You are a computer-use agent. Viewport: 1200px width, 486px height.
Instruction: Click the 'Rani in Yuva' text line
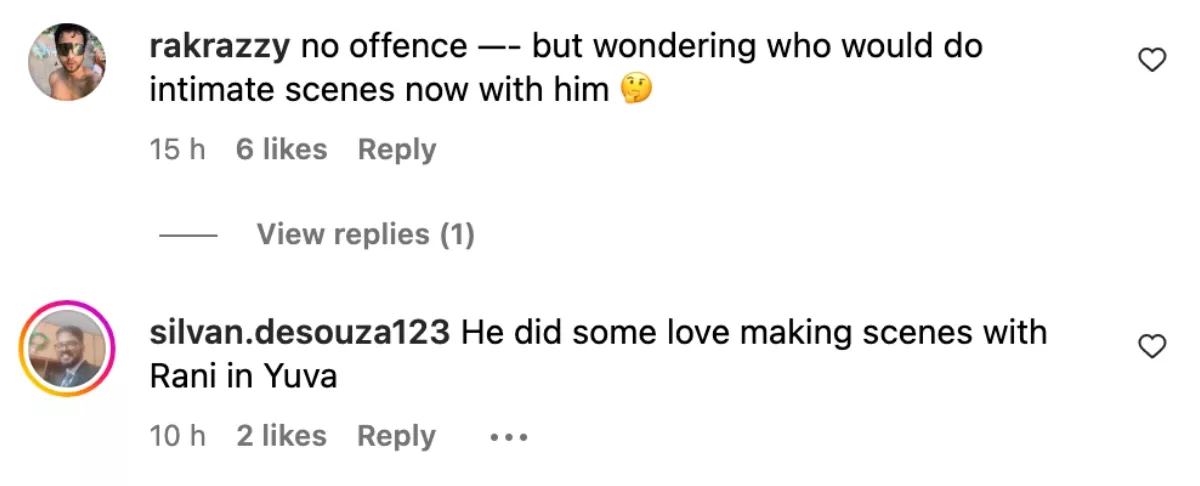(243, 376)
